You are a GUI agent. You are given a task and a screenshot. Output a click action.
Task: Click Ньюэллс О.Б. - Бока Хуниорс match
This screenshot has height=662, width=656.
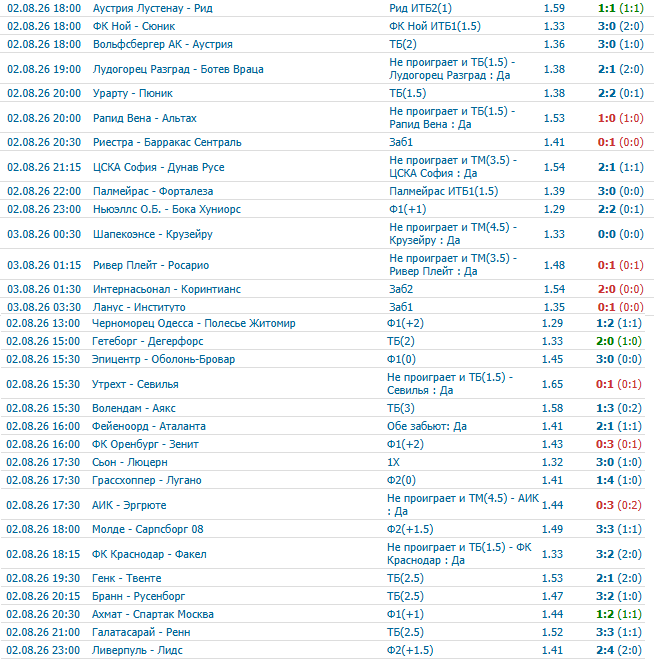click(x=167, y=209)
